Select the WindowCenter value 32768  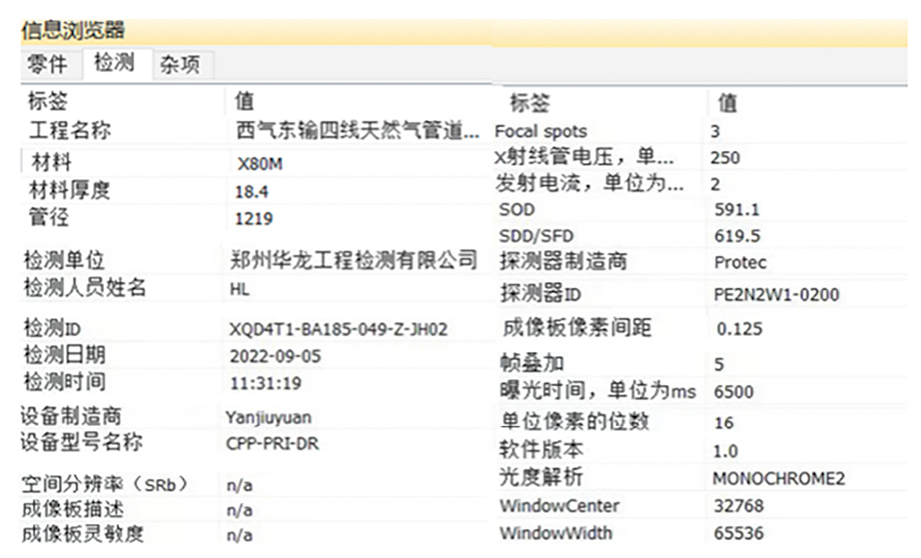737,506
